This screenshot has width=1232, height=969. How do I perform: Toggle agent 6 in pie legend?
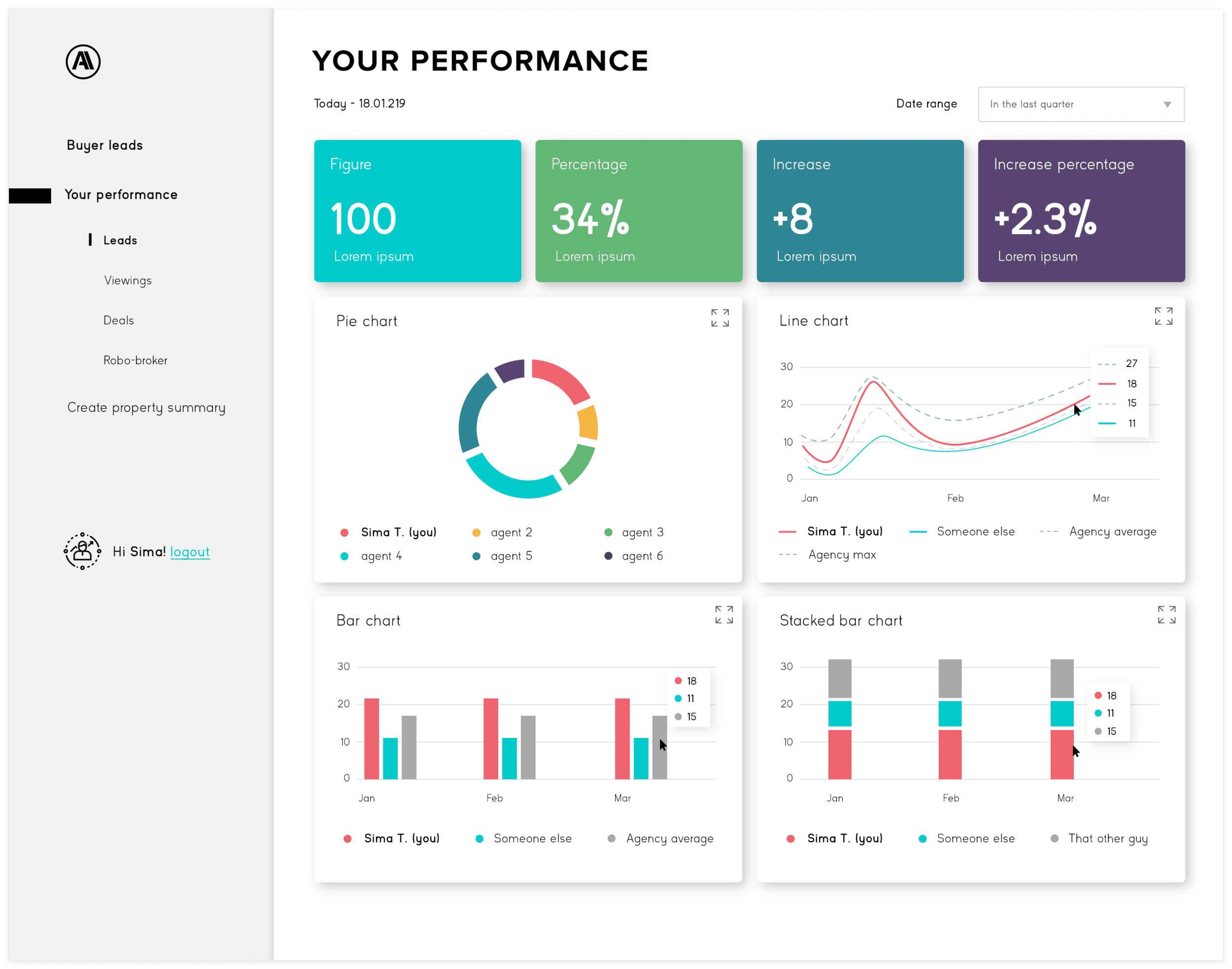click(634, 556)
